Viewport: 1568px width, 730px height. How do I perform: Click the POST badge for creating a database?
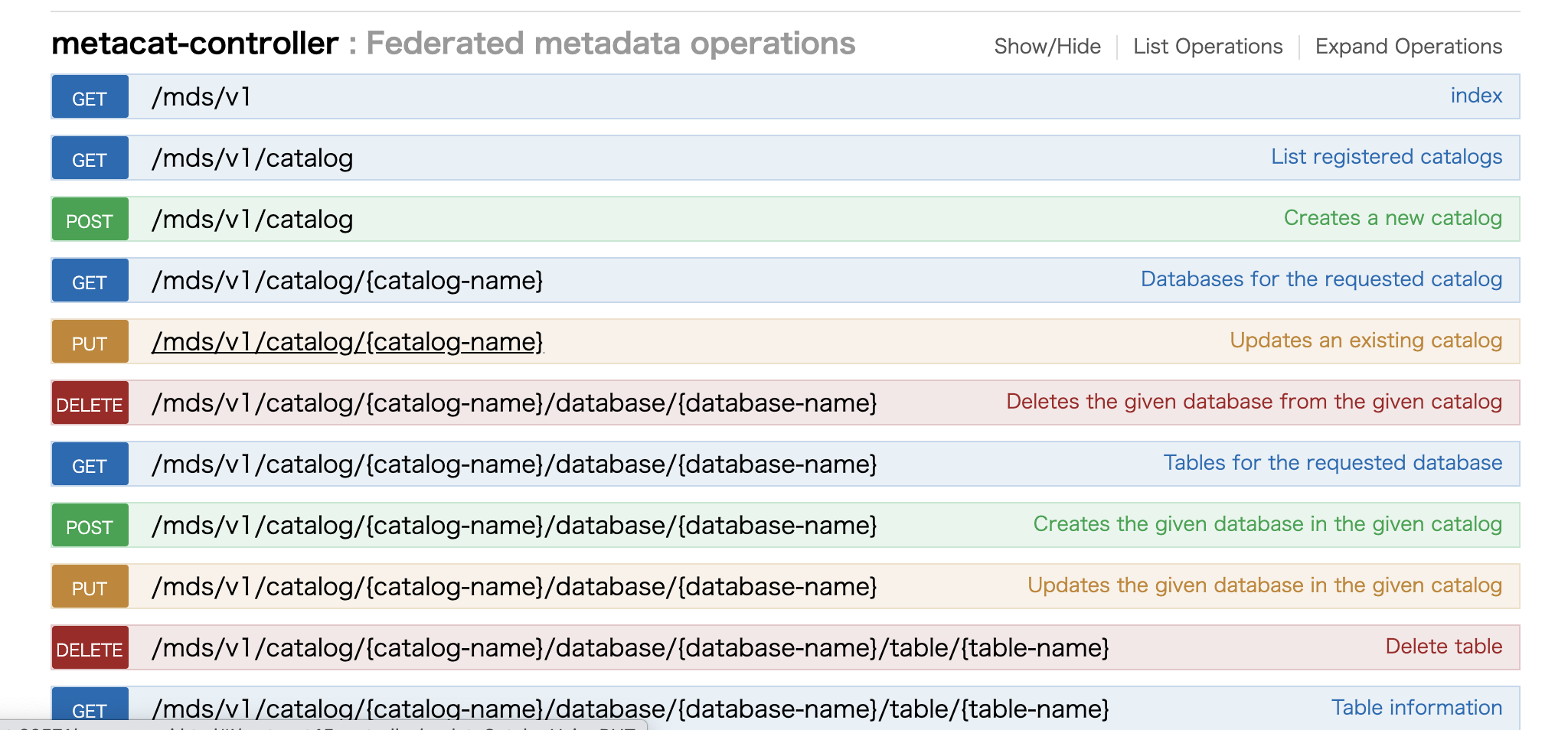(89, 526)
